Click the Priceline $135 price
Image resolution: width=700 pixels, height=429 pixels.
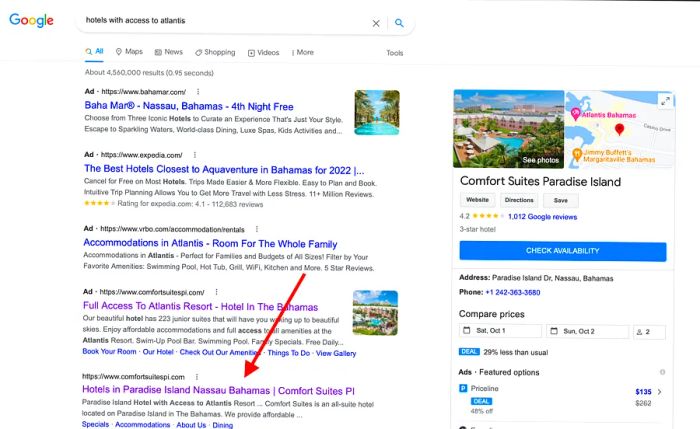[643, 392]
